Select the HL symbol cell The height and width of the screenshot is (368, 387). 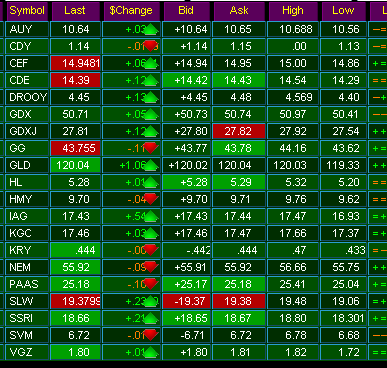(x=27, y=182)
